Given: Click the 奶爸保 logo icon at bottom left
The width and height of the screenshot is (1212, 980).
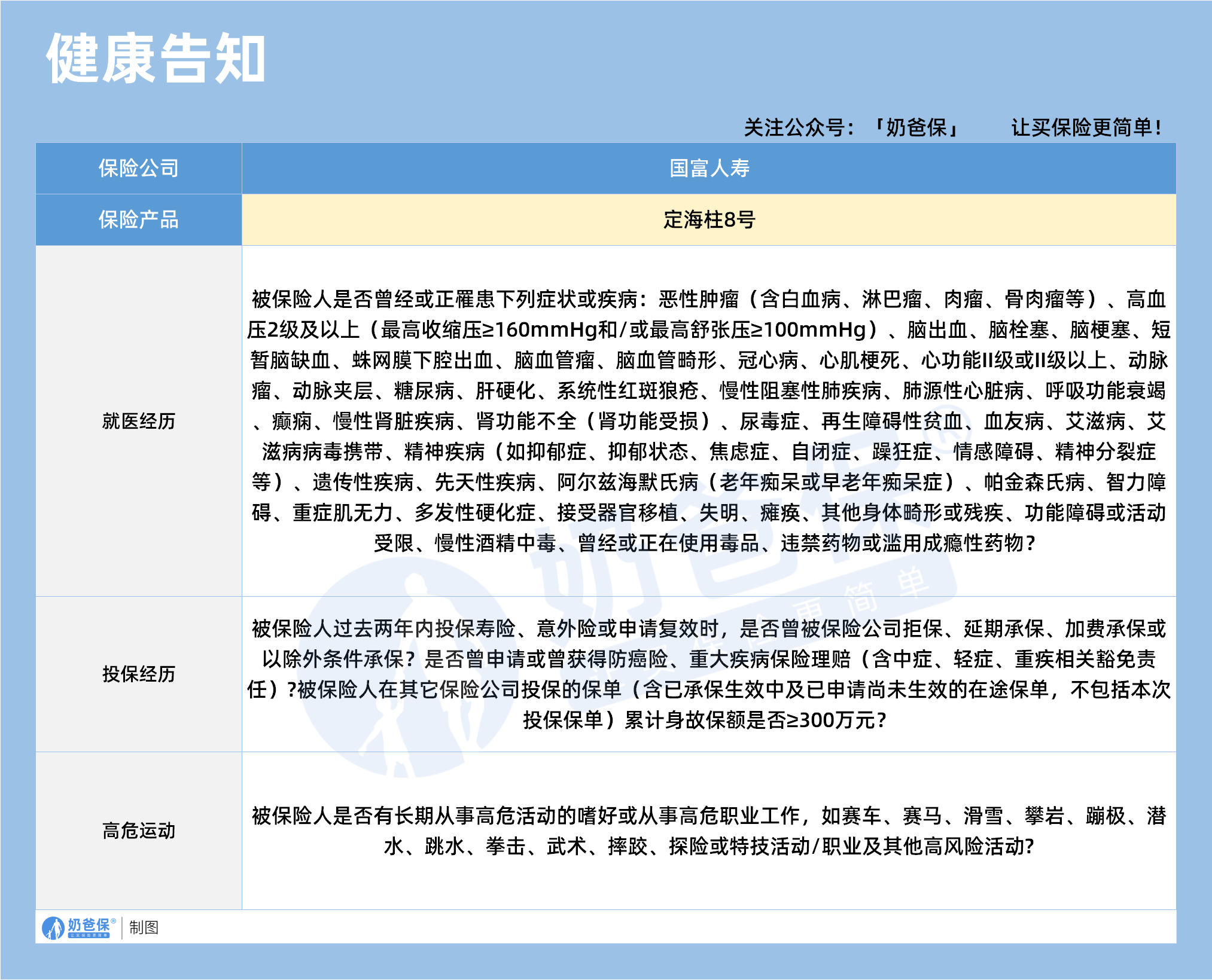Looking at the screenshot, I should click(x=53, y=928).
